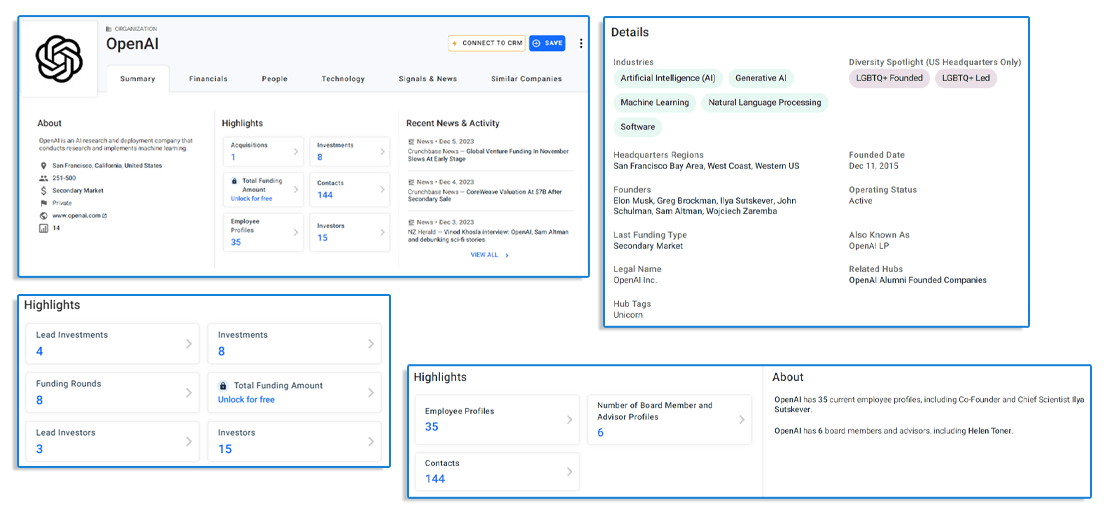Open the CoreWeave Valuation At $7B headline
The height and width of the screenshot is (518, 1110).
[483, 196]
